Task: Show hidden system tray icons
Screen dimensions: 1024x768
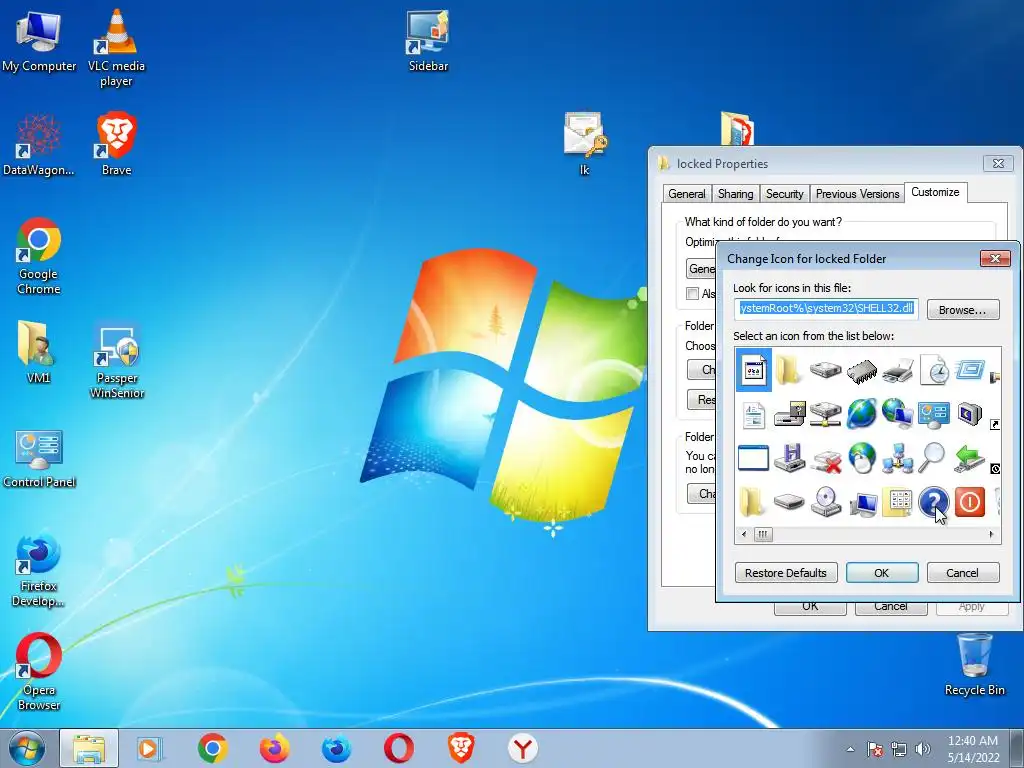Action: click(850, 749)
